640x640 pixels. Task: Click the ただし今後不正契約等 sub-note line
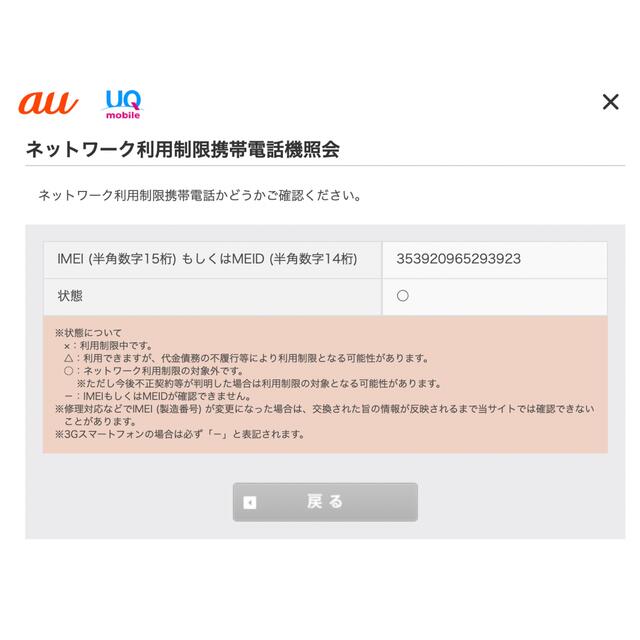260,384
